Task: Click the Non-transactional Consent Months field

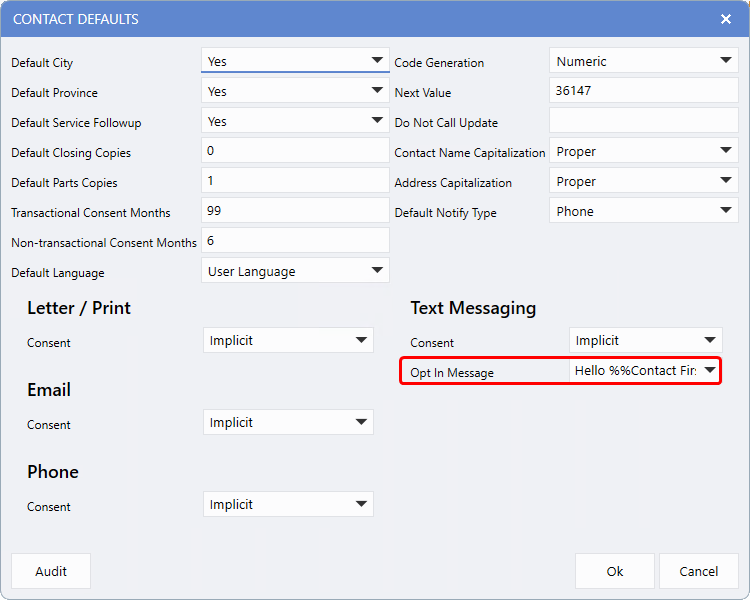Action: click(x=294, y=241)
